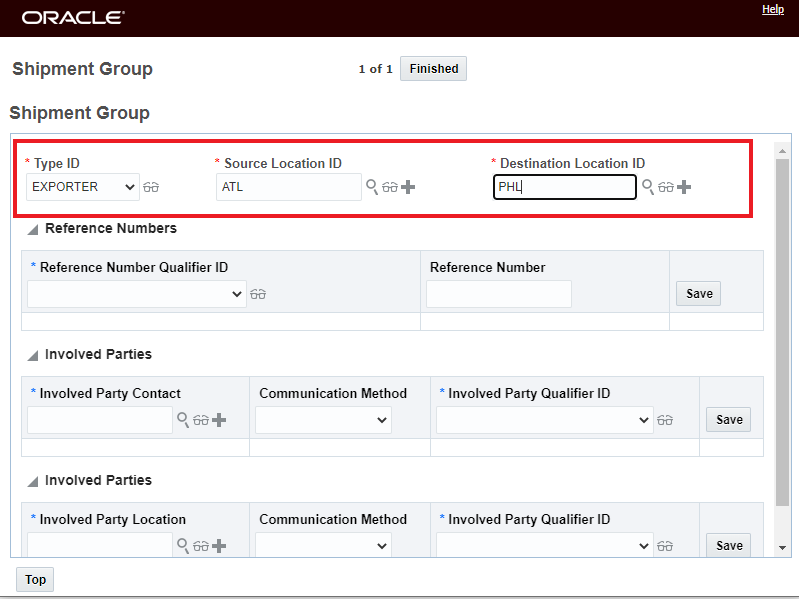Click plus icon to add new Destination Location

click(x=684, y=187)
